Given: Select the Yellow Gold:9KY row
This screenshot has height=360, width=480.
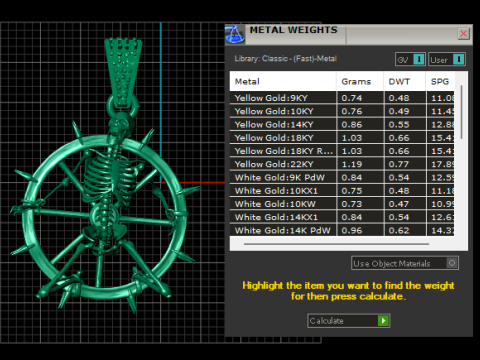Looking at the screenshot, I should click(342, 98).
